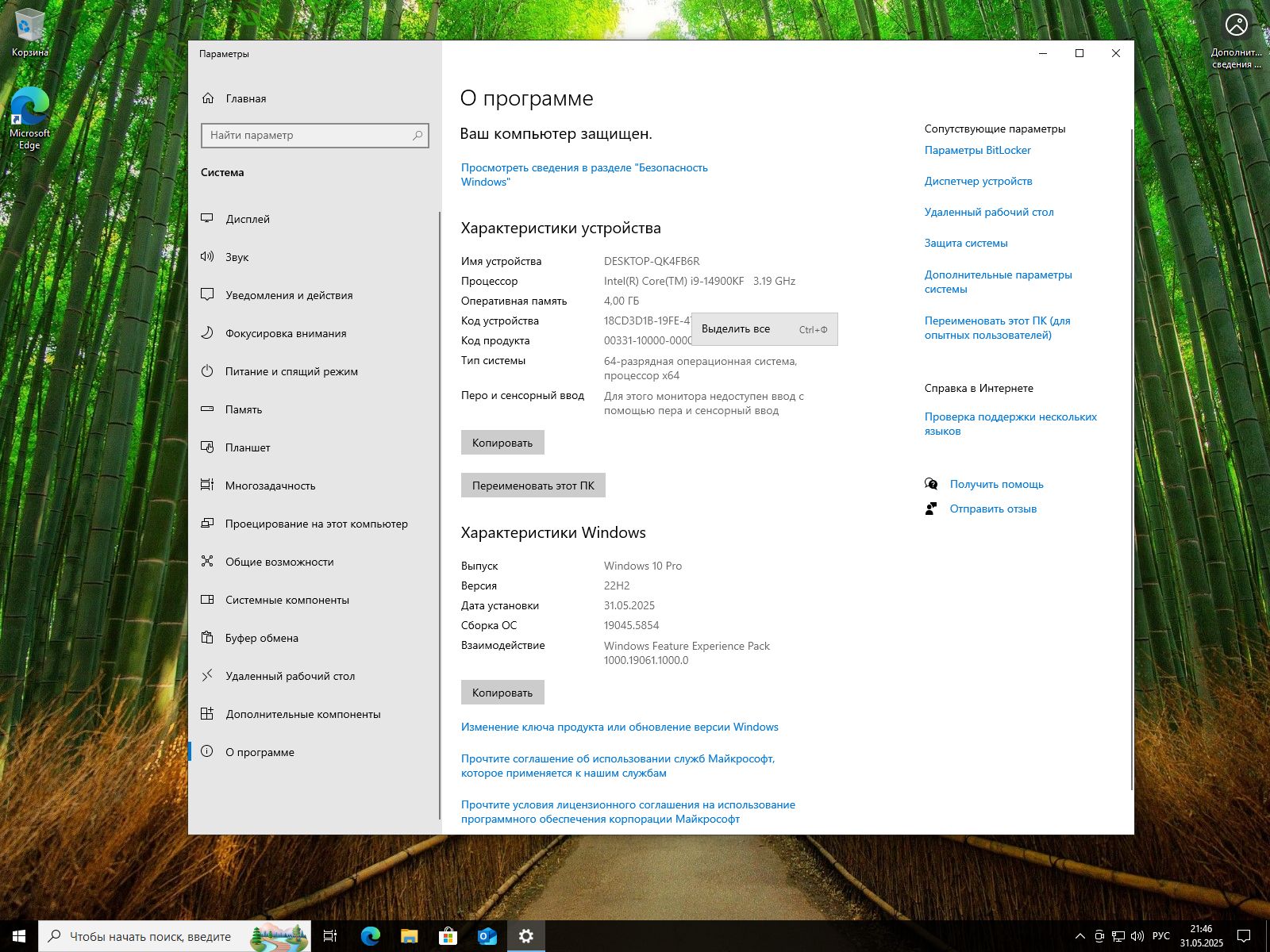Screen dimensions: 1270x952
Task: Click the Projecting to this PC icon
Action: (207, 523)
